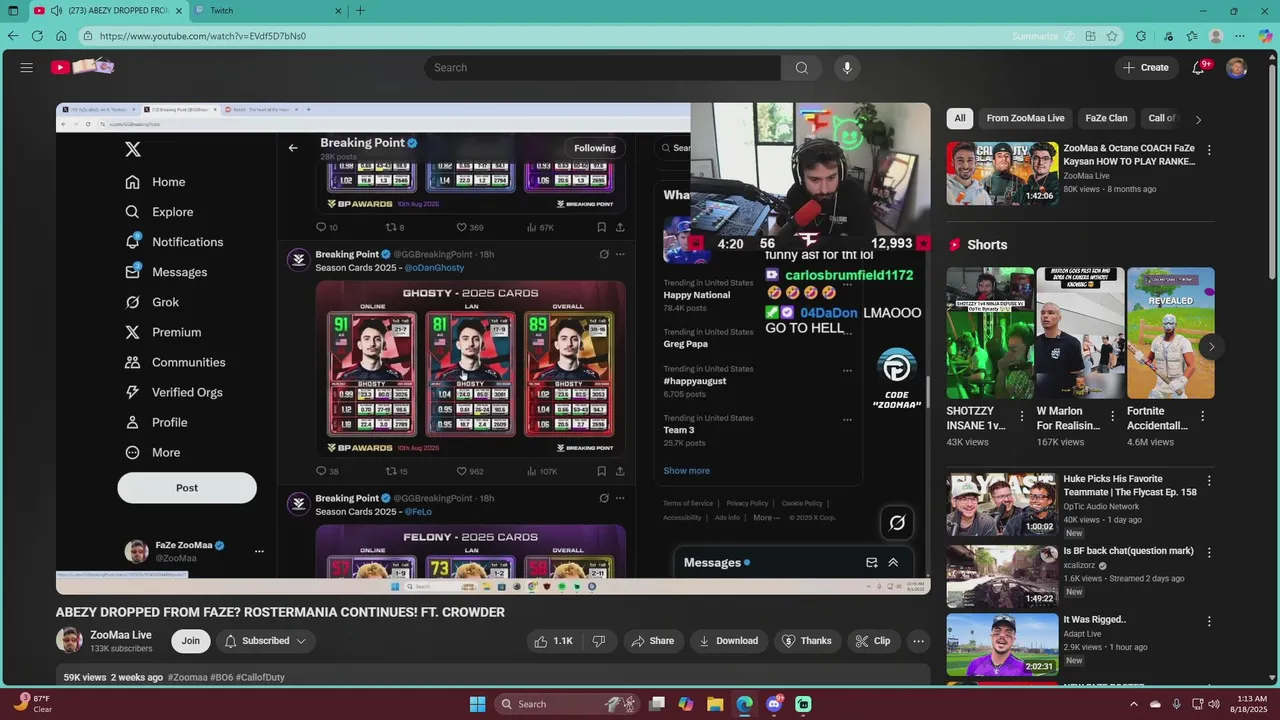1280x720 pixels.
Task: Open the YouTube account avatar menu
Action: tap(1237, 67)
